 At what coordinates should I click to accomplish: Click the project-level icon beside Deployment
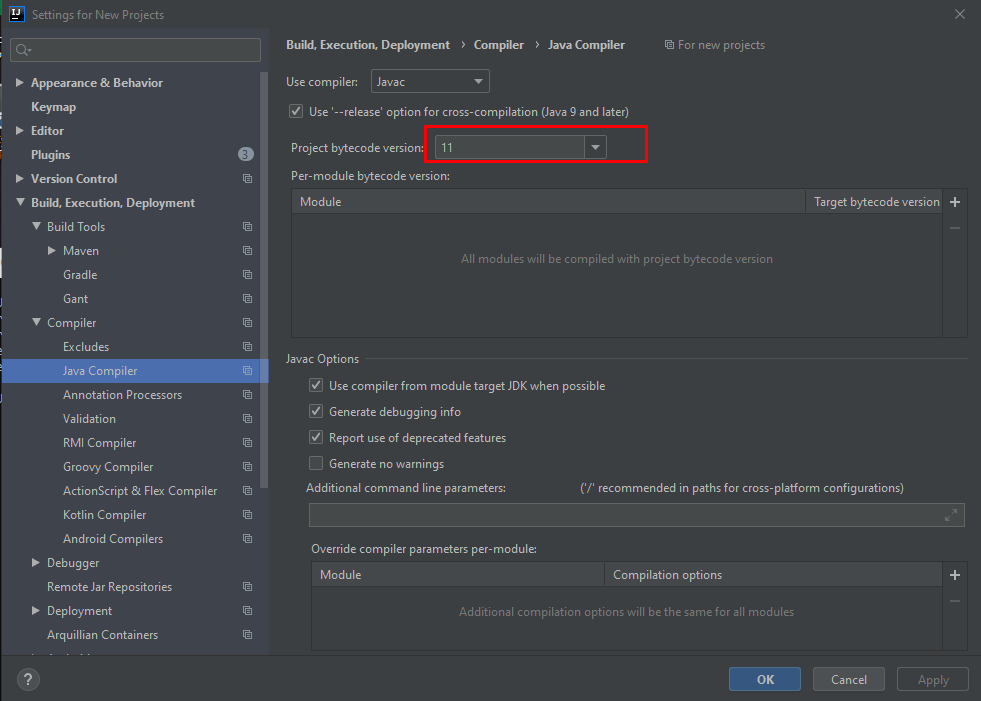click(x=247, y=611)
